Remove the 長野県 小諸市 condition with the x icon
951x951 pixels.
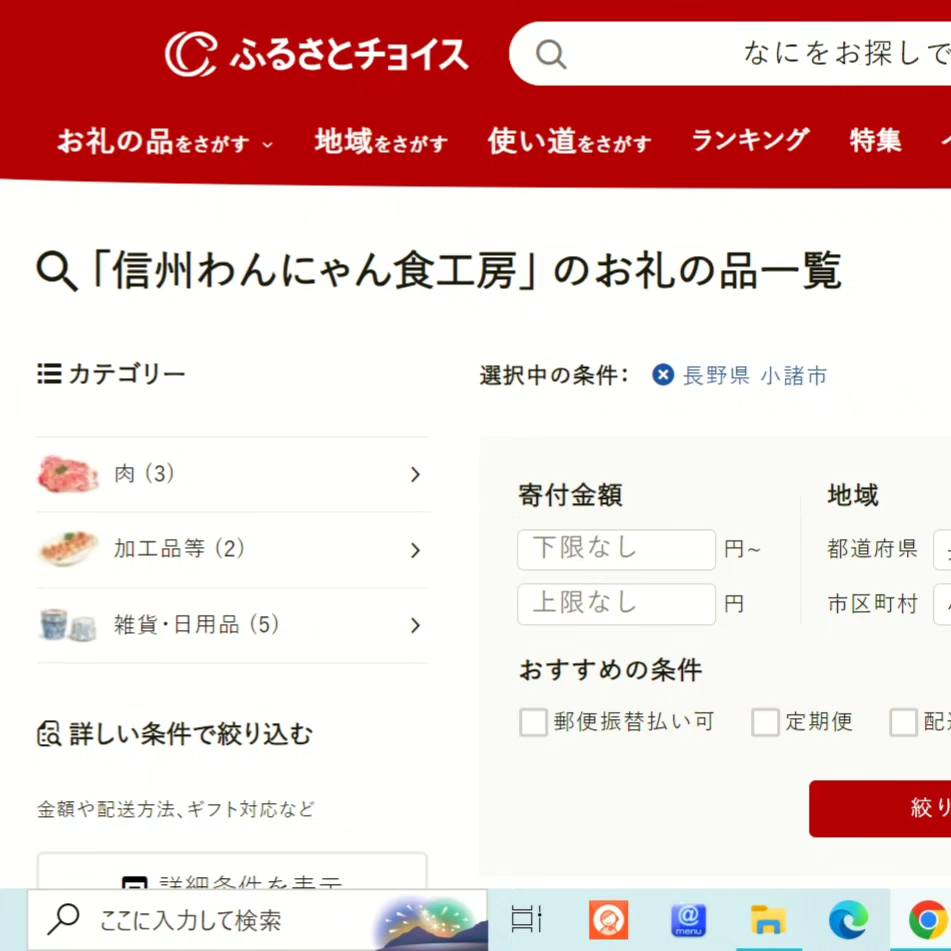point(663,375)
